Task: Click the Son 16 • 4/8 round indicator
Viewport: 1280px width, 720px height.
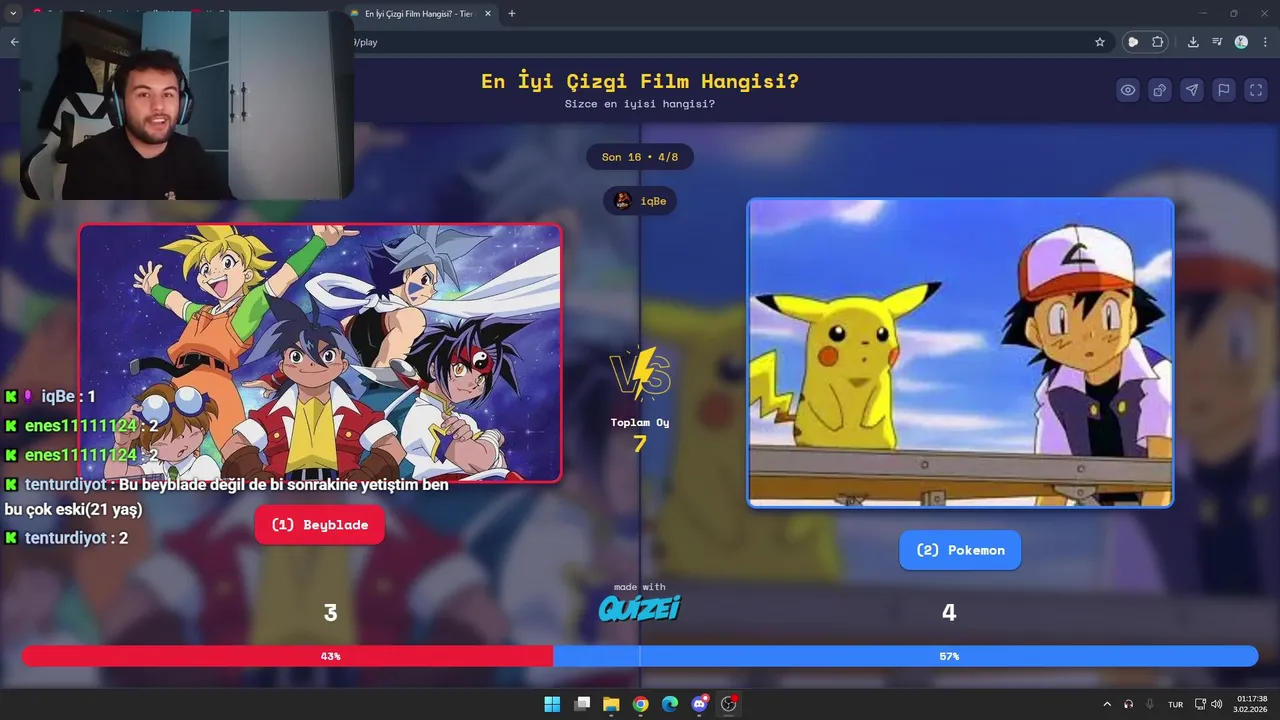Action: pyautogui.click(x=640, y=157)
